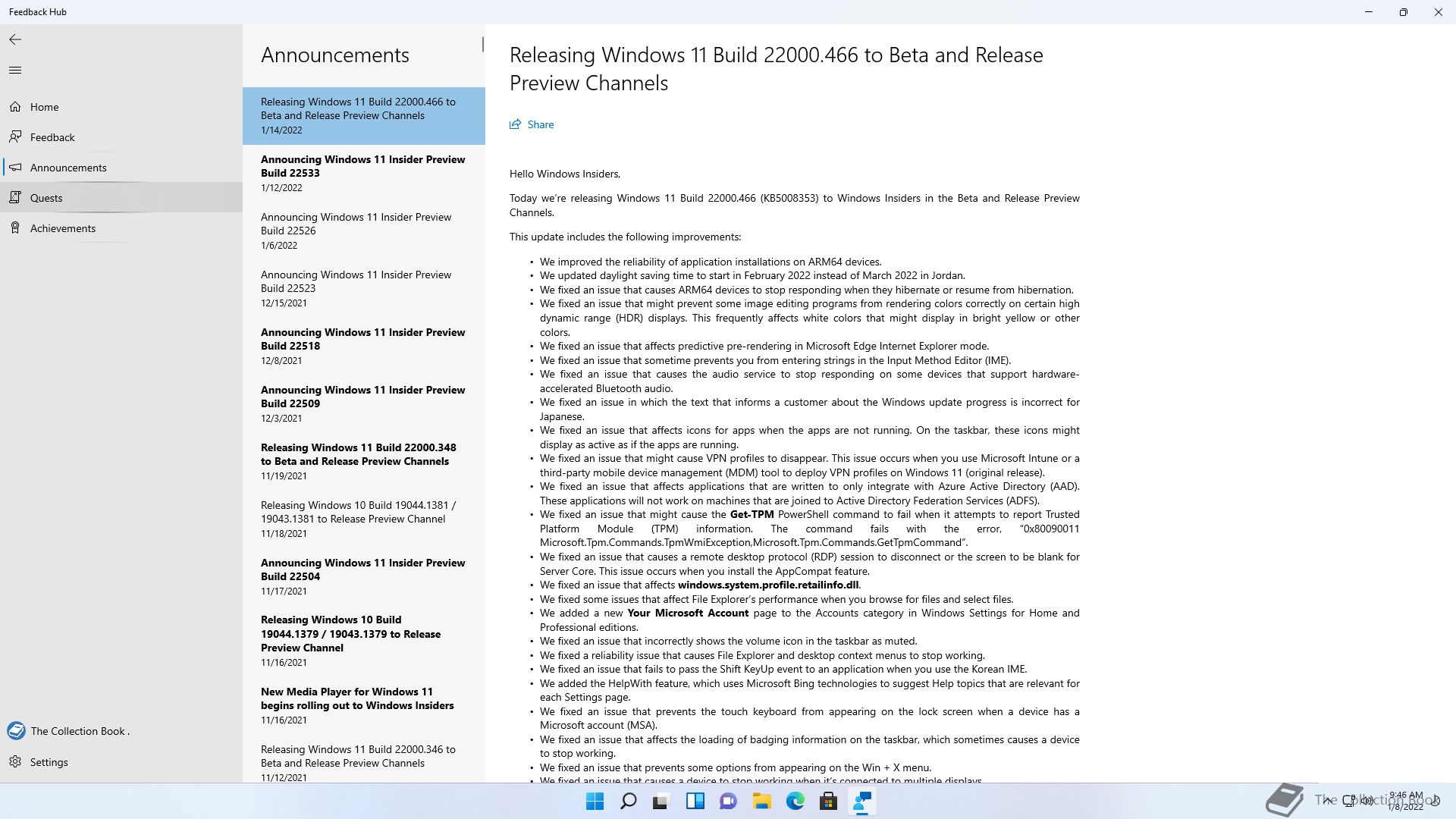
Task: Click the Announcements heading
Action: [335, 55]
